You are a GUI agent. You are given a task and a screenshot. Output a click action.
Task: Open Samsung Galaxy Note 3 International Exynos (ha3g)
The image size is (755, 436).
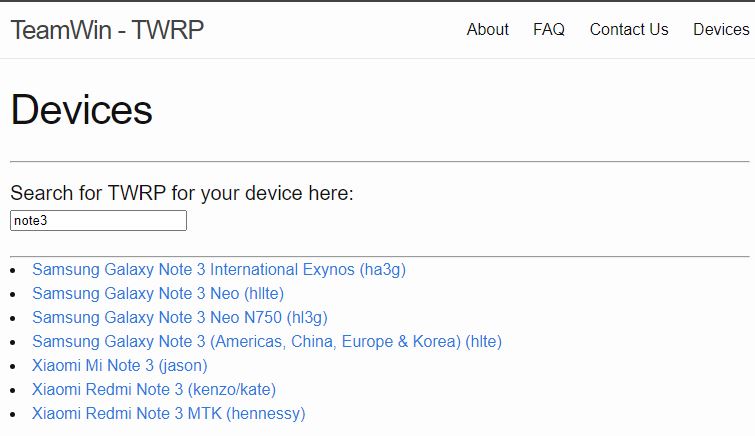point(219,269)
